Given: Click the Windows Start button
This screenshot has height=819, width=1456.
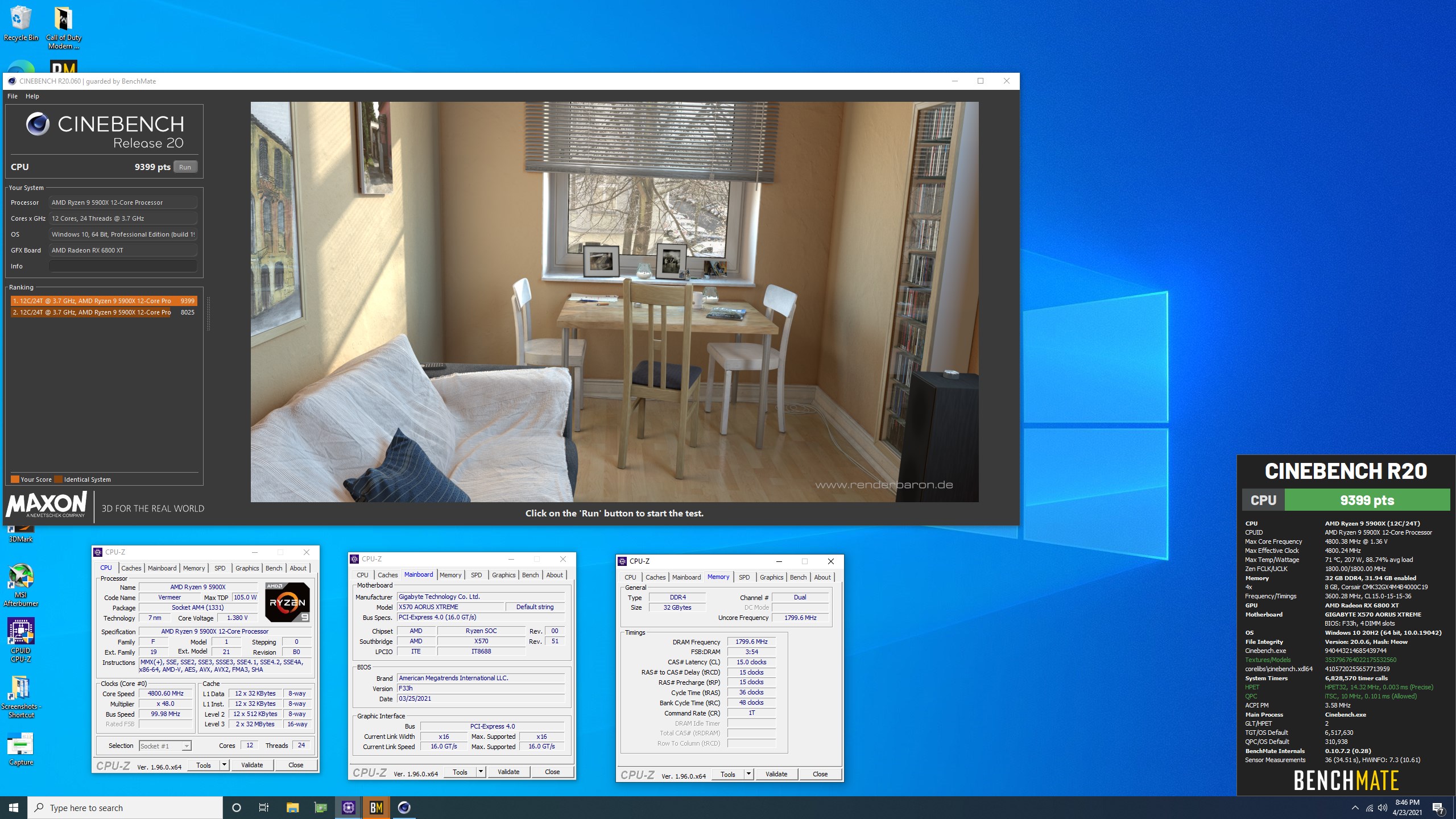Looking at the screenshot, I should coord(14,808).
